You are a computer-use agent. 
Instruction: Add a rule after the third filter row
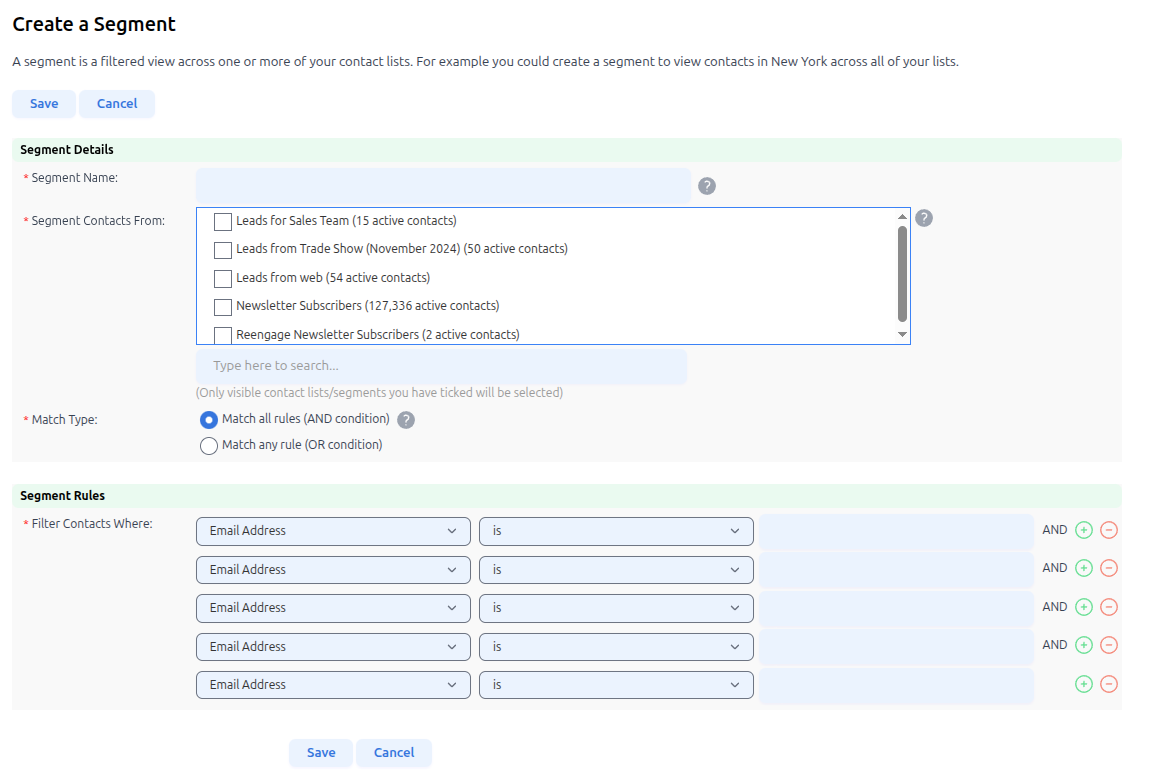point(1084,608)
